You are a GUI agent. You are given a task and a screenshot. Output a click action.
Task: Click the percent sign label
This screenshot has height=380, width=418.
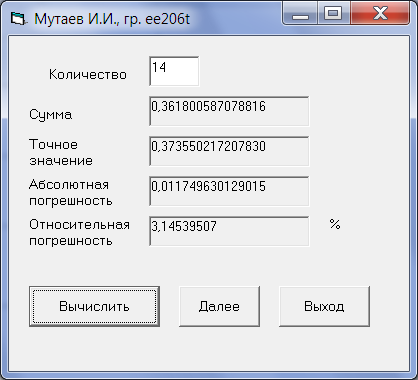(335, 224)
